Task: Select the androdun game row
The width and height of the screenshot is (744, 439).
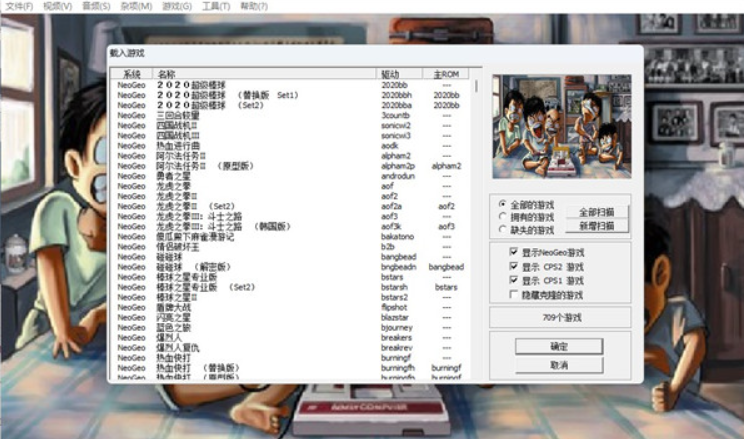Action: [291, 176]
